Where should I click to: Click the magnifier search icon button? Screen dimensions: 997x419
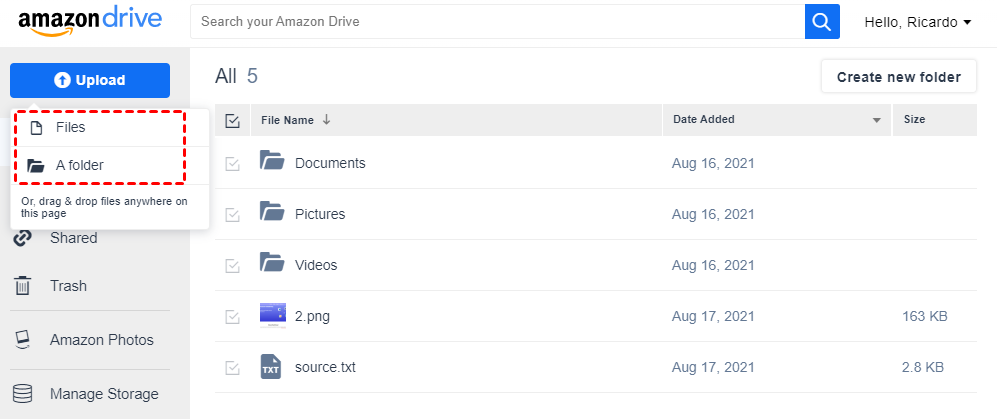click(x=822, y=21)
